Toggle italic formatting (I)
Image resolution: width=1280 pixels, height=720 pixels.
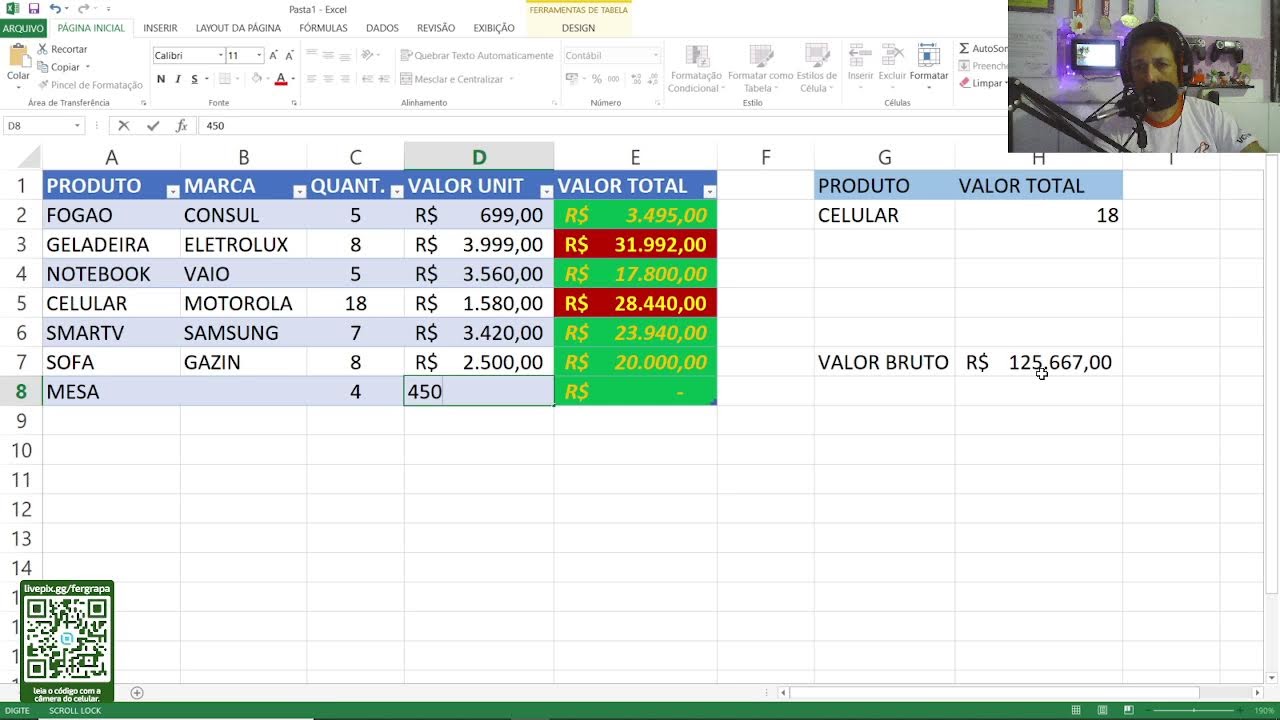[x=178, y=79]
